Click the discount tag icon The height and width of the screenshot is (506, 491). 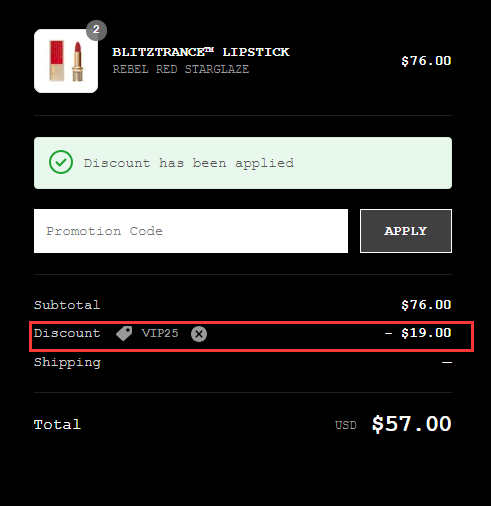[x=124, y=333]
